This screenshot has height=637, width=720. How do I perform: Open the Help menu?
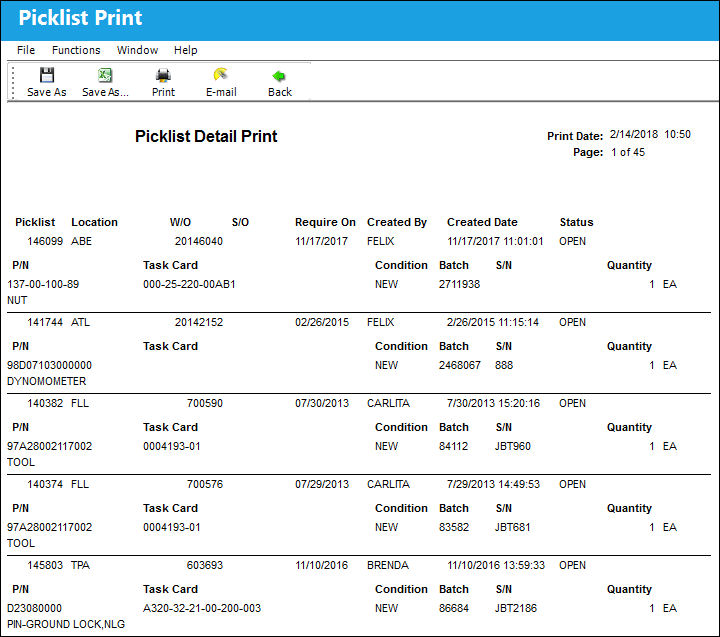186,50
